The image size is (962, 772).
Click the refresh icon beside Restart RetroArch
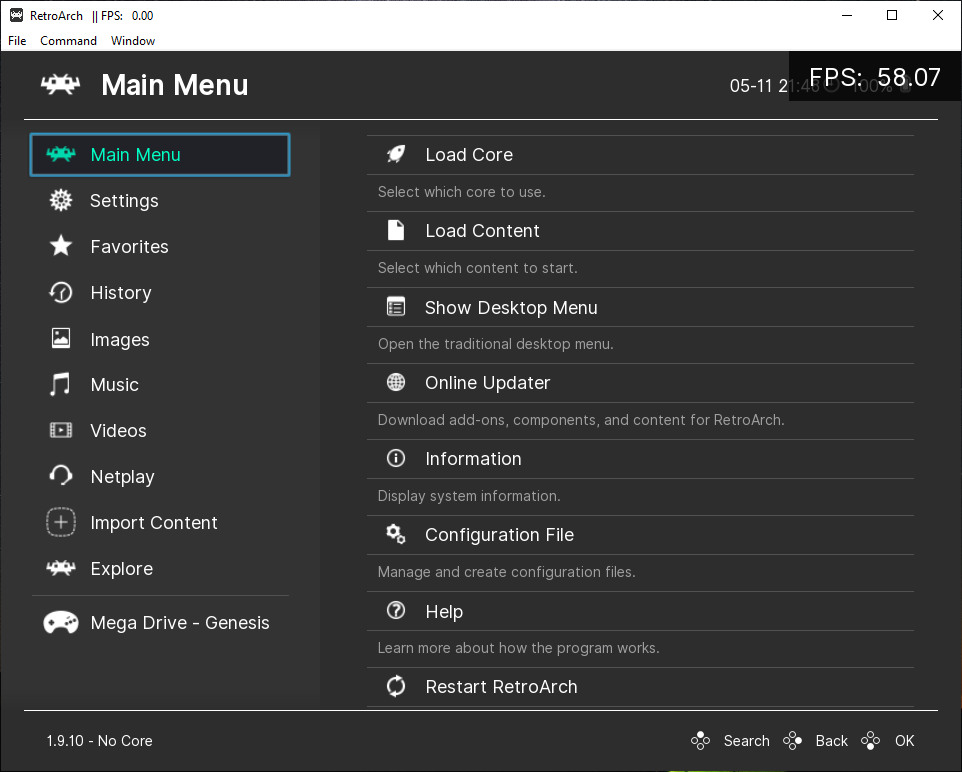click(396, 686)
